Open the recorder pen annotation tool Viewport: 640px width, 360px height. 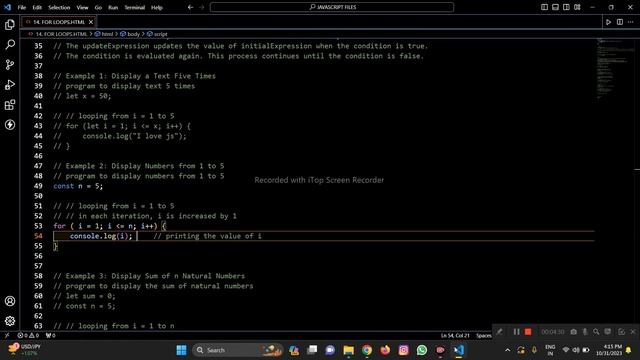click(x=500, y=332)
